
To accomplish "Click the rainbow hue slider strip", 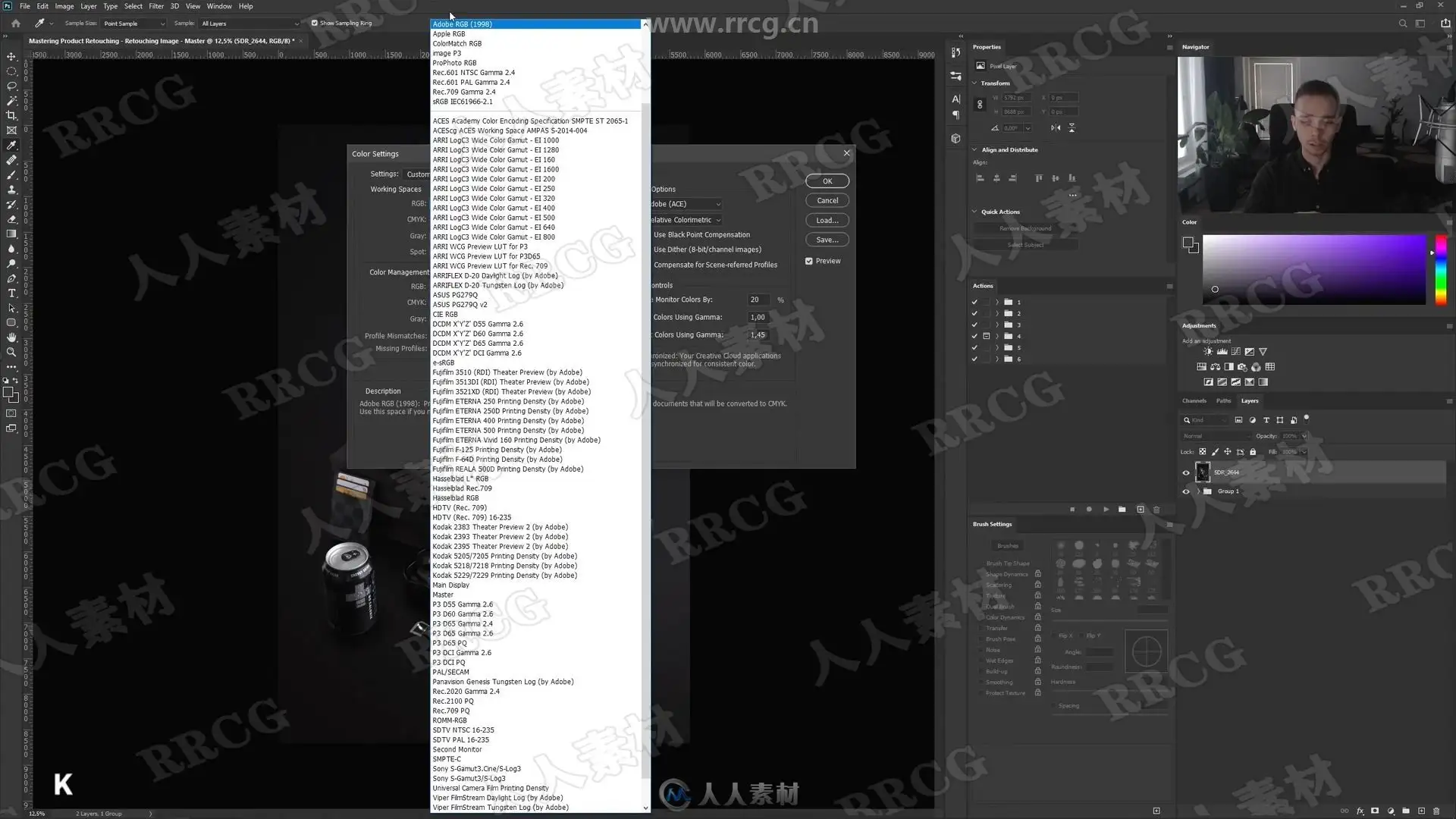I will [1440, 269].
